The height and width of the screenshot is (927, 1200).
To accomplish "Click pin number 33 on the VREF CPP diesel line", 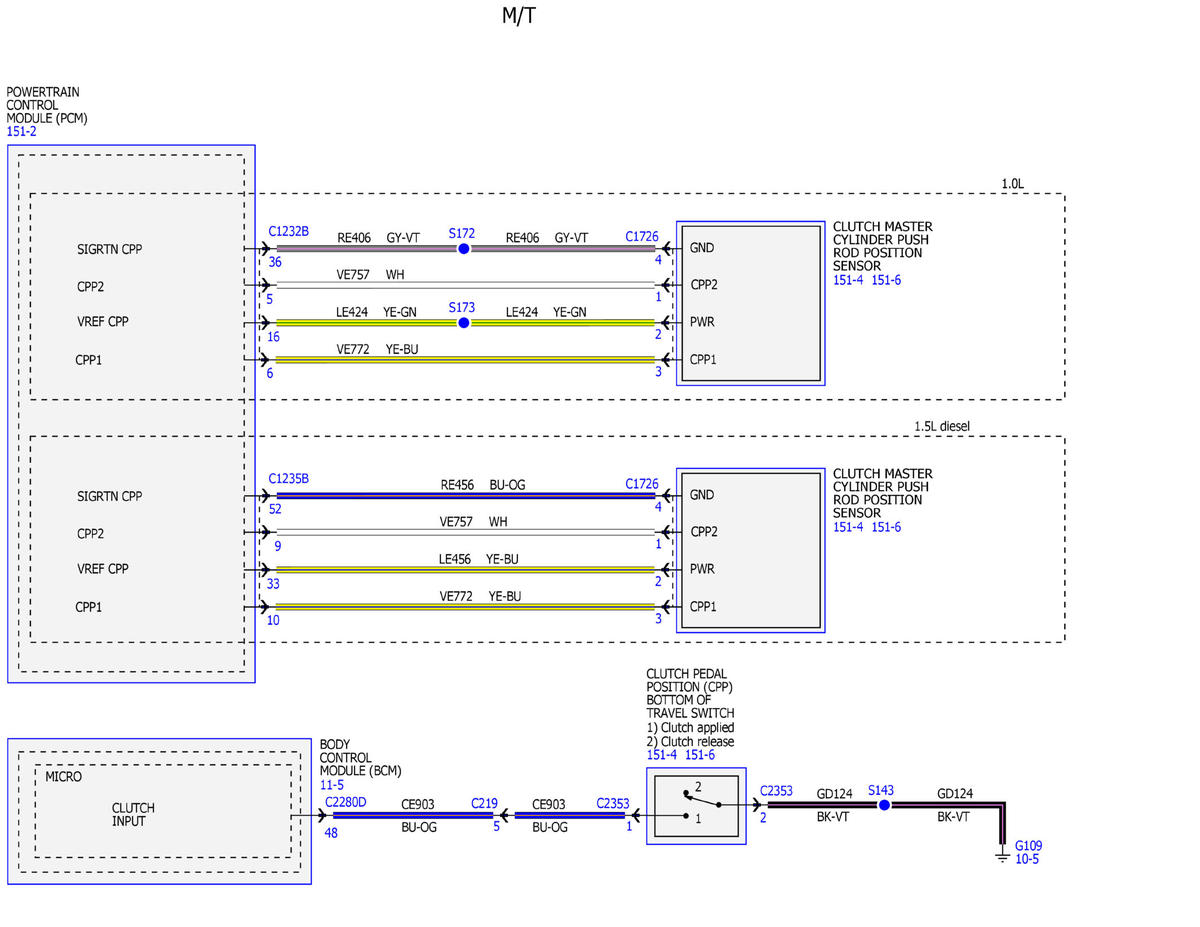I will (271, 583).
